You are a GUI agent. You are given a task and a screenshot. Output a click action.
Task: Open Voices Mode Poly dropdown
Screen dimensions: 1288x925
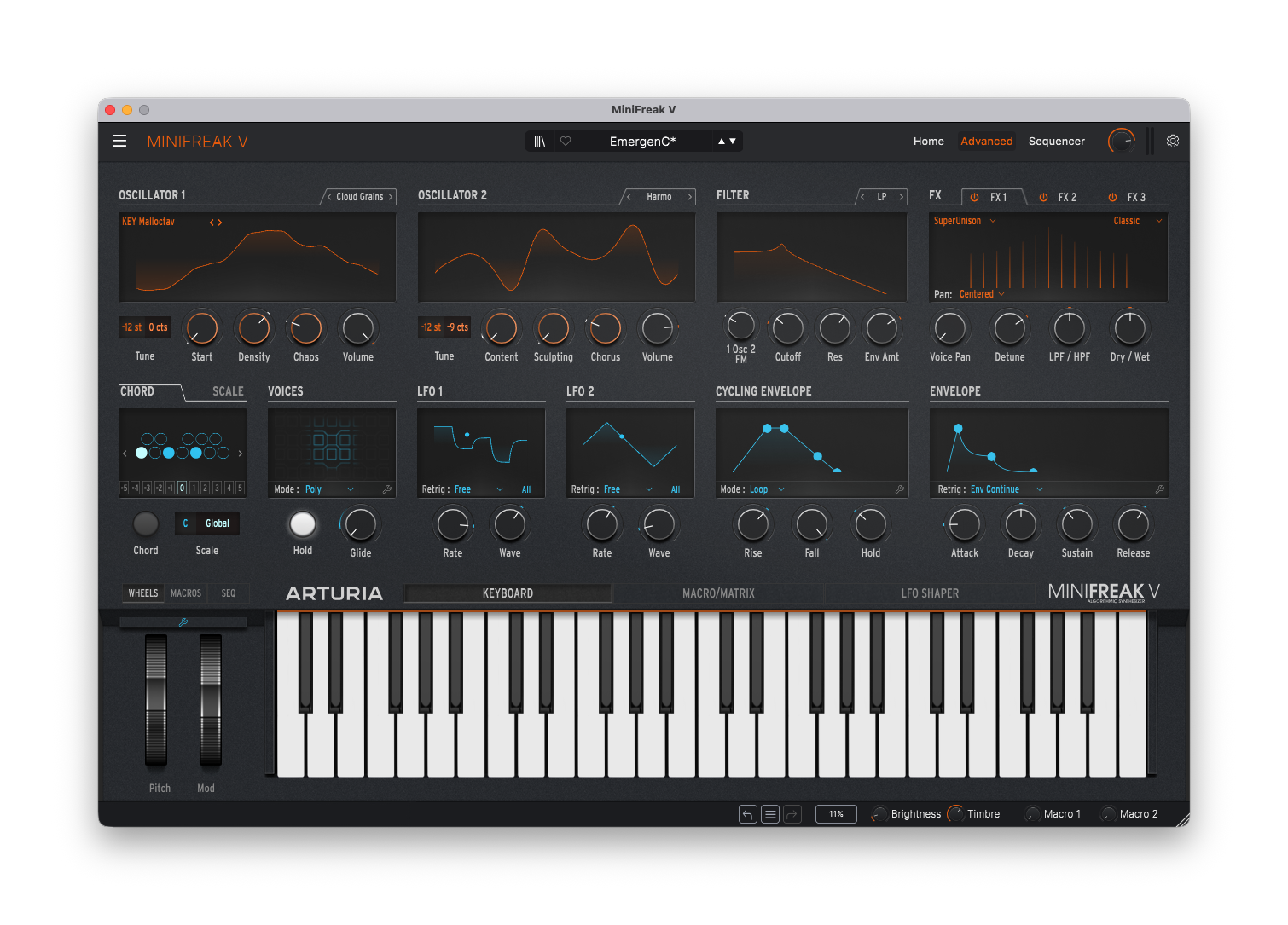coord(329,489)
